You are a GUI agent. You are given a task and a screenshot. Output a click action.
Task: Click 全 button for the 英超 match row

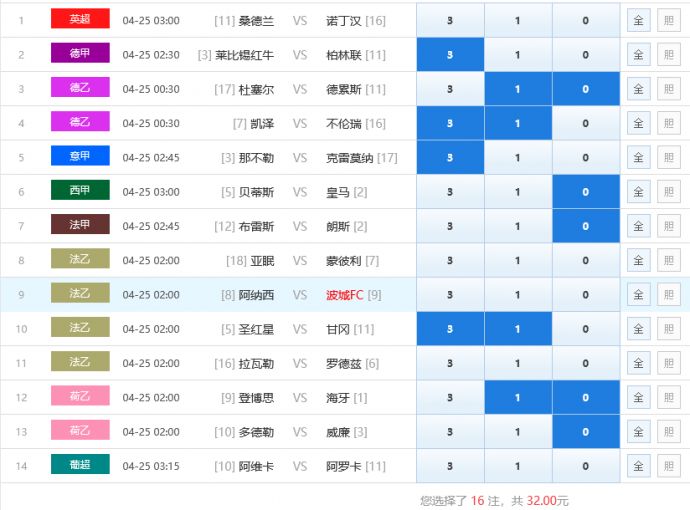638,21
